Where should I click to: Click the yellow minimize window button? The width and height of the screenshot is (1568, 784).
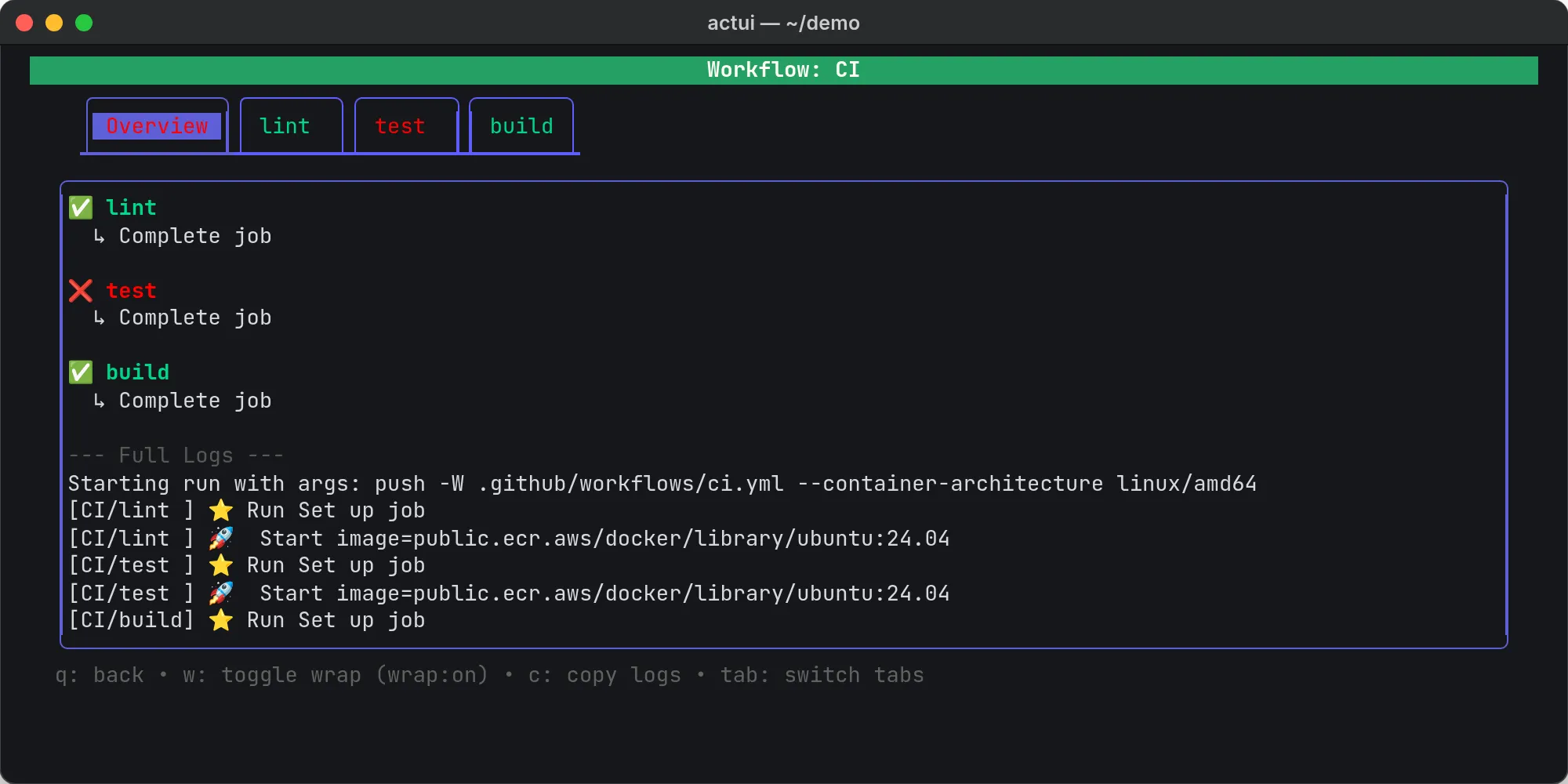(54, 23)
